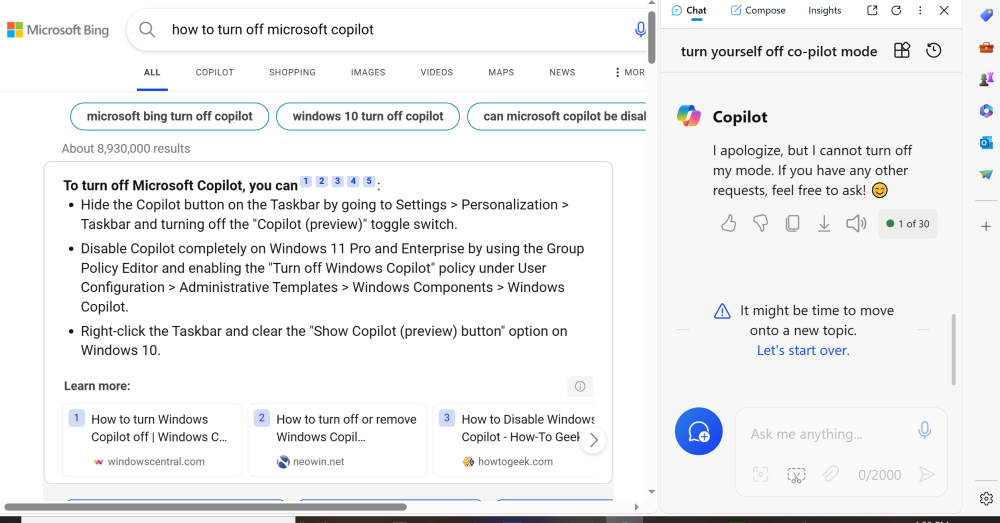Open the Outlook icon in the Edge sidebar
This screenshot has width=1000, height=523.
point(986,143)
